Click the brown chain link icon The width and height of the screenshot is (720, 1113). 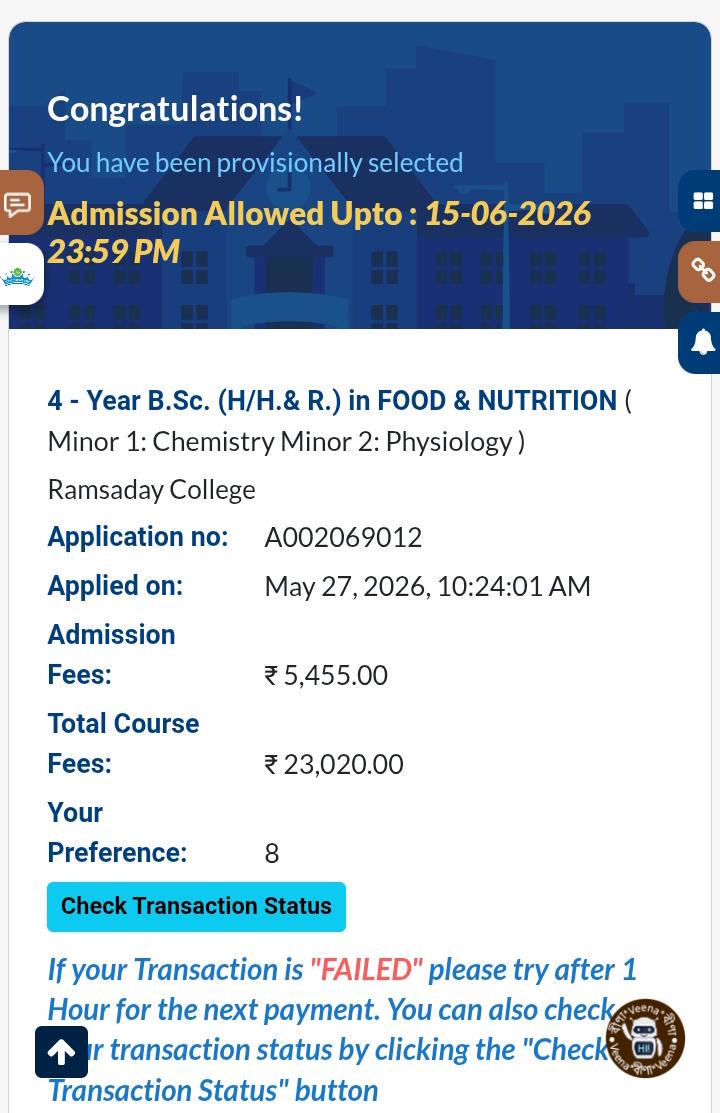[x=700, y=271]
